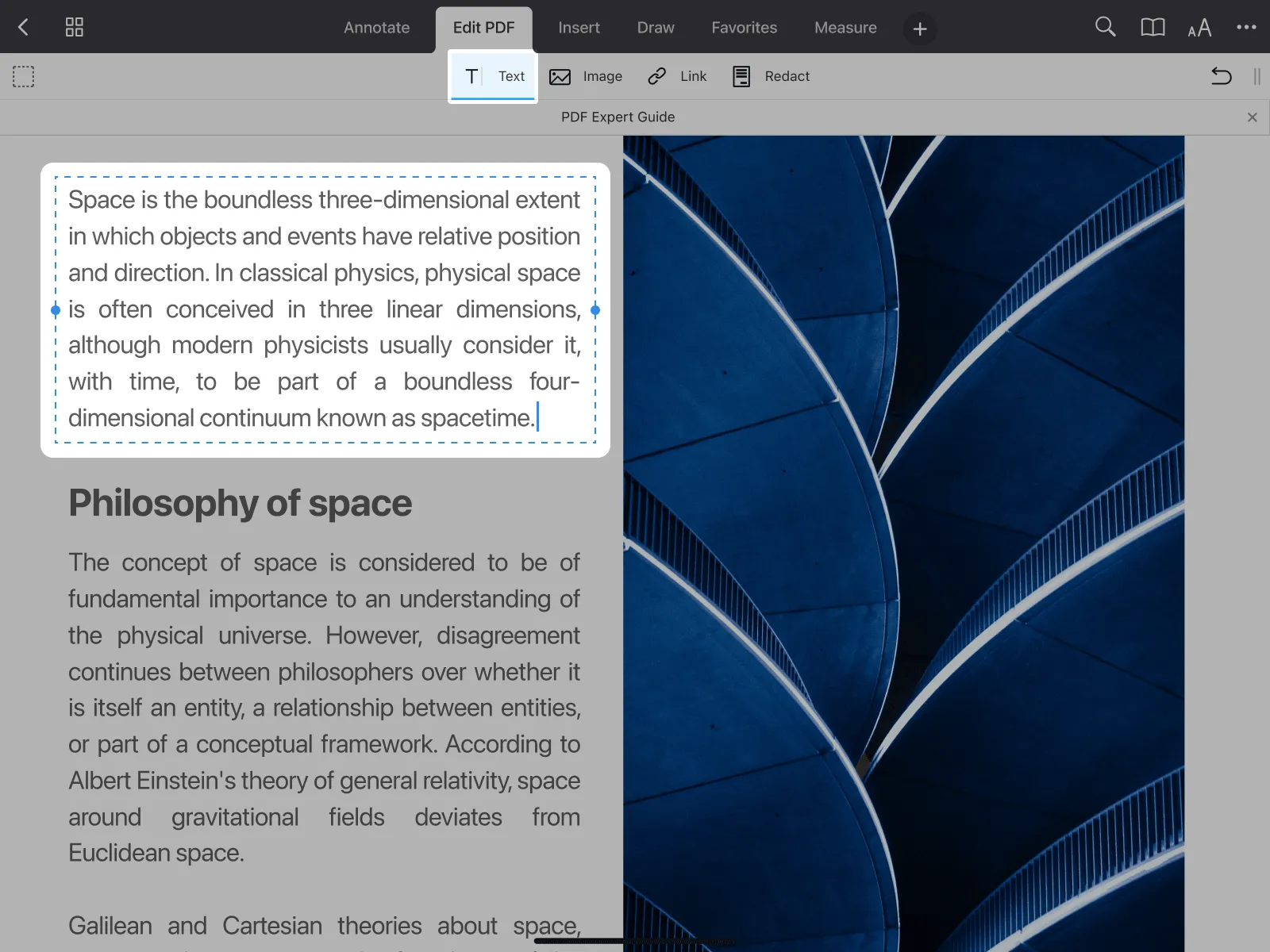This screenshot has height=952, width=1270.
Task: Select the rectangular selection tool
Action: [x=23, y=76]
